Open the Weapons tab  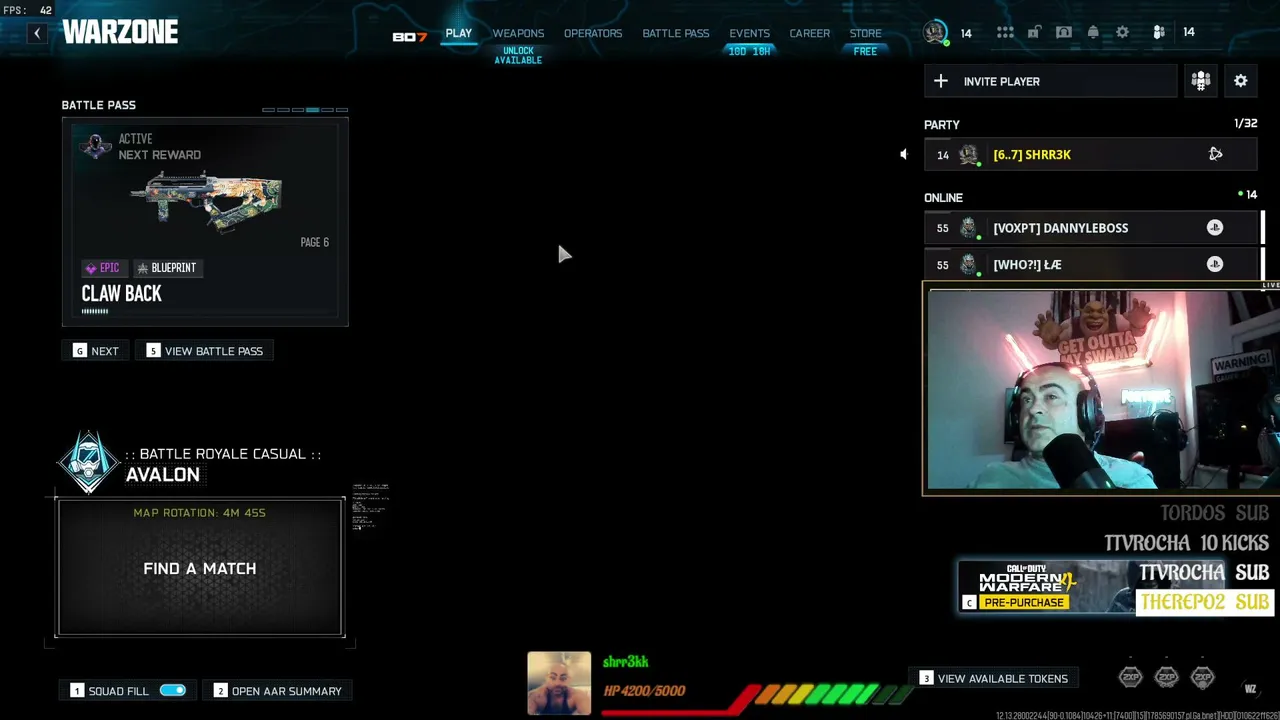coord(518,33)
